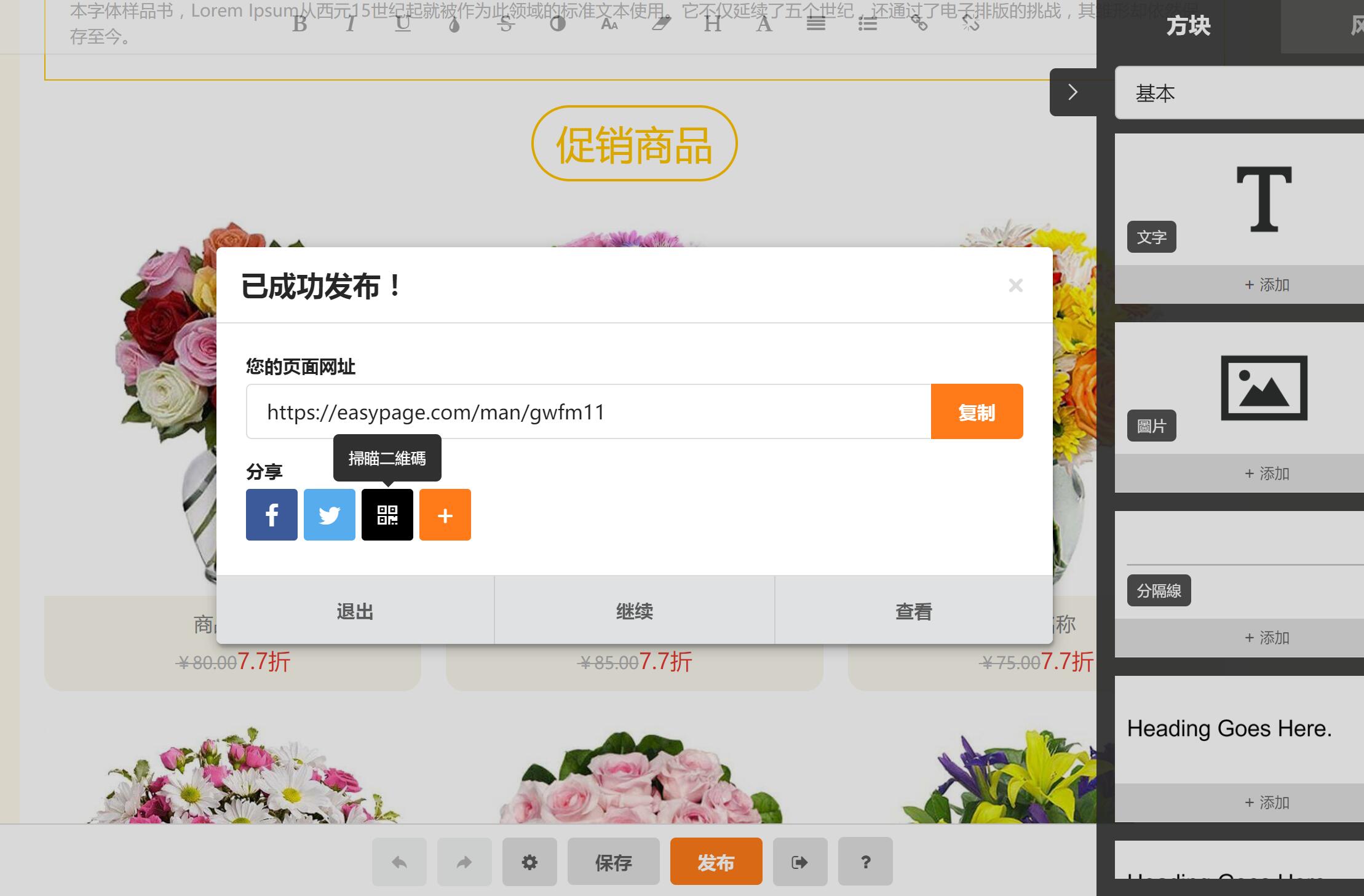Select the eraser clear-format tool

(x=661, y=24)
